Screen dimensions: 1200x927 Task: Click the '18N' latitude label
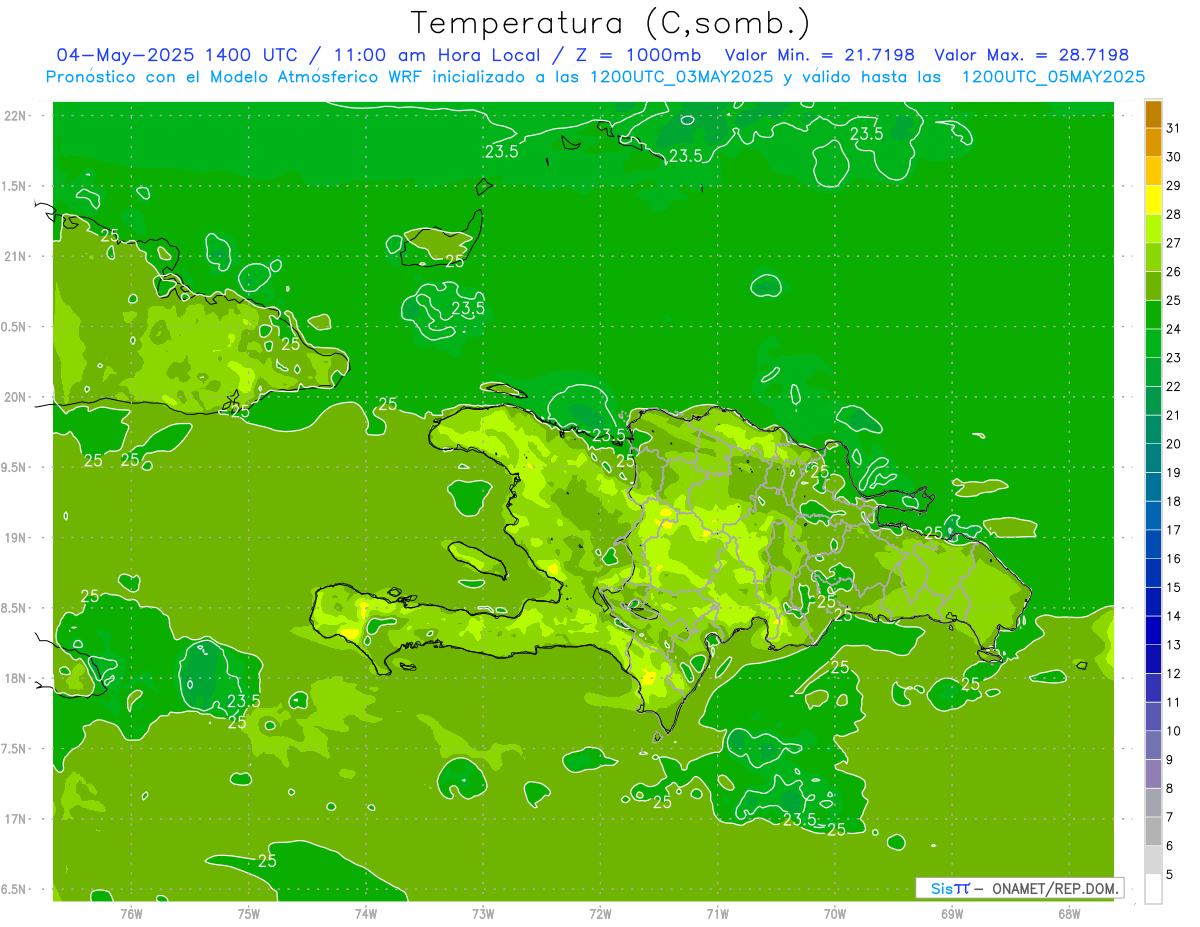[x=15, y=678]
